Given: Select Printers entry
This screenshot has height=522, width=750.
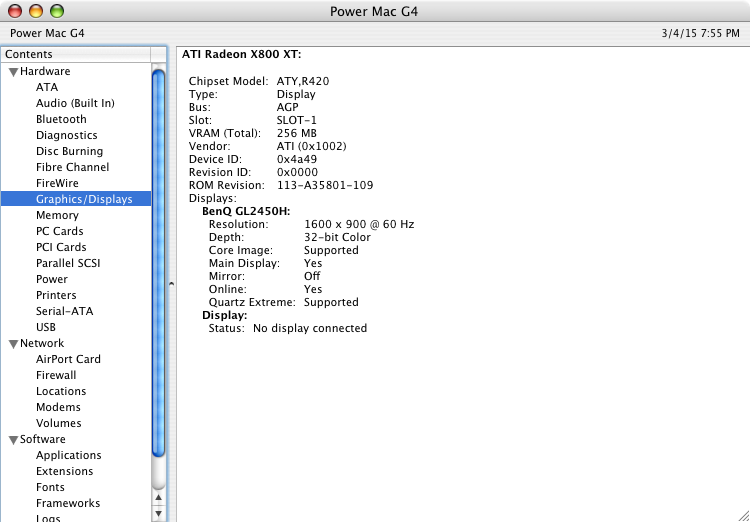Looking at the screenshot, I should (x=56, y=295).
